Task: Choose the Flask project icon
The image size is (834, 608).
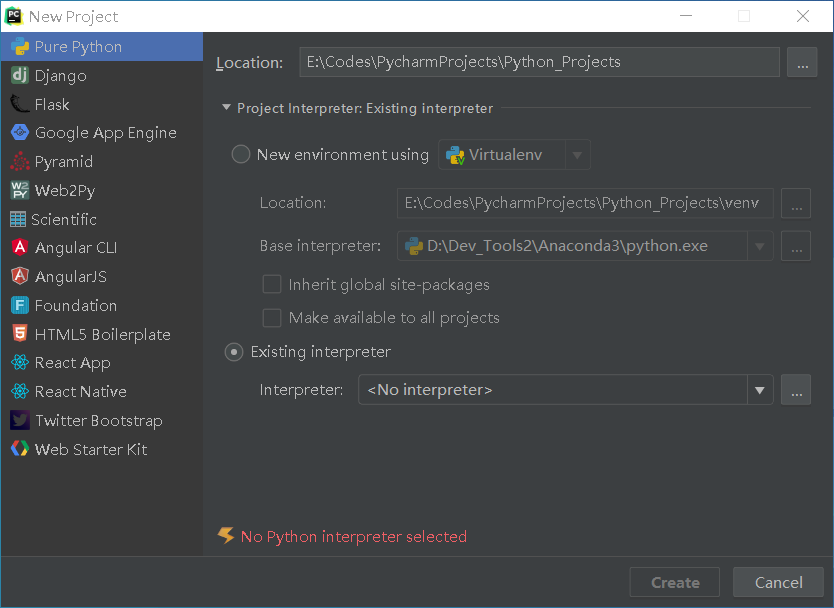Action: pyautogui.click(x=20, y=104)
